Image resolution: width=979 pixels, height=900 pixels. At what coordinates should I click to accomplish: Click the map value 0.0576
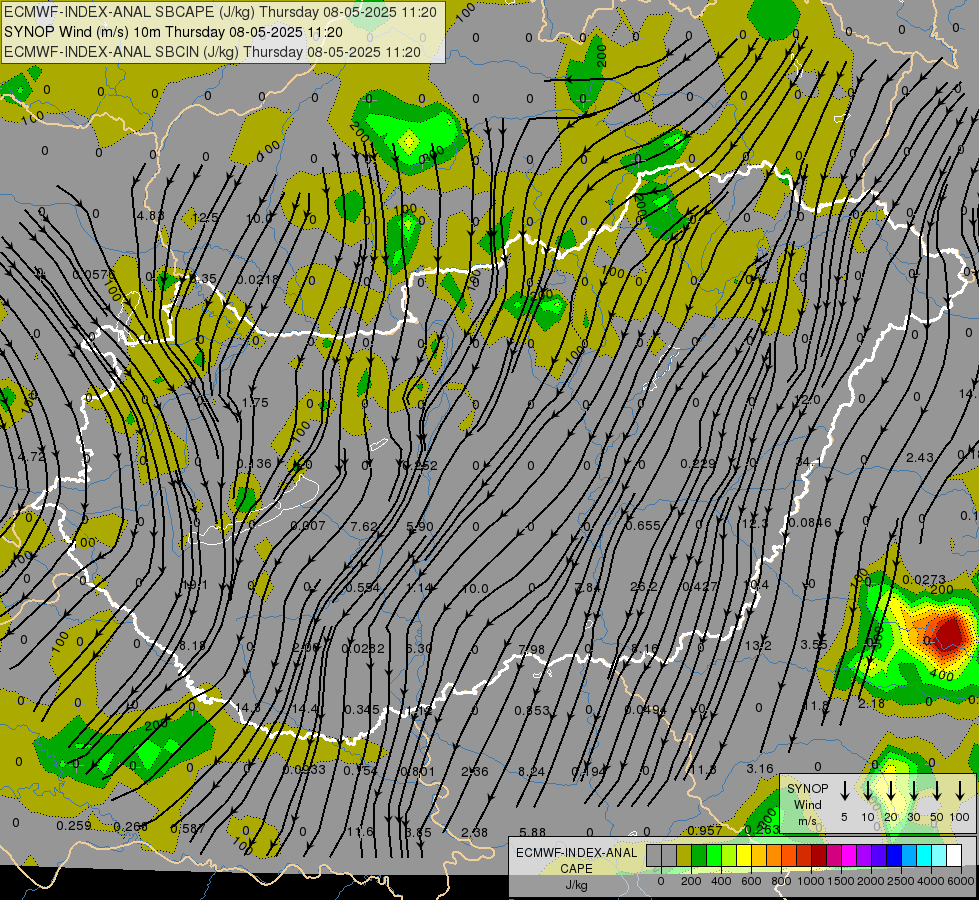[94, 275]
